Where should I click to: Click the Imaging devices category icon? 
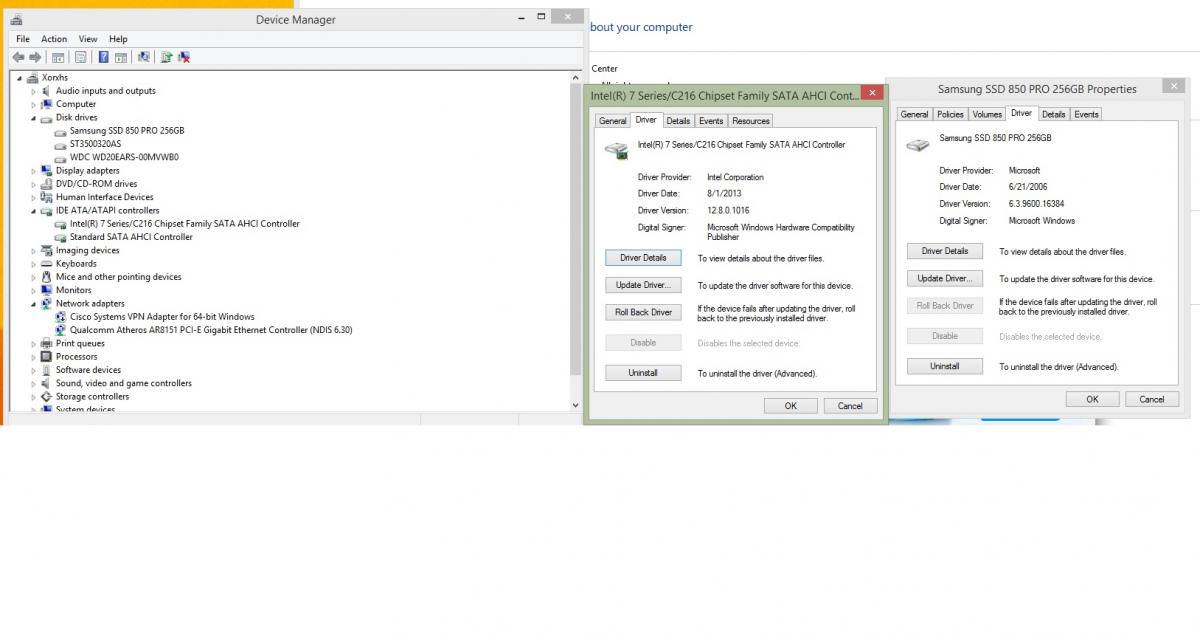(47, 250)
